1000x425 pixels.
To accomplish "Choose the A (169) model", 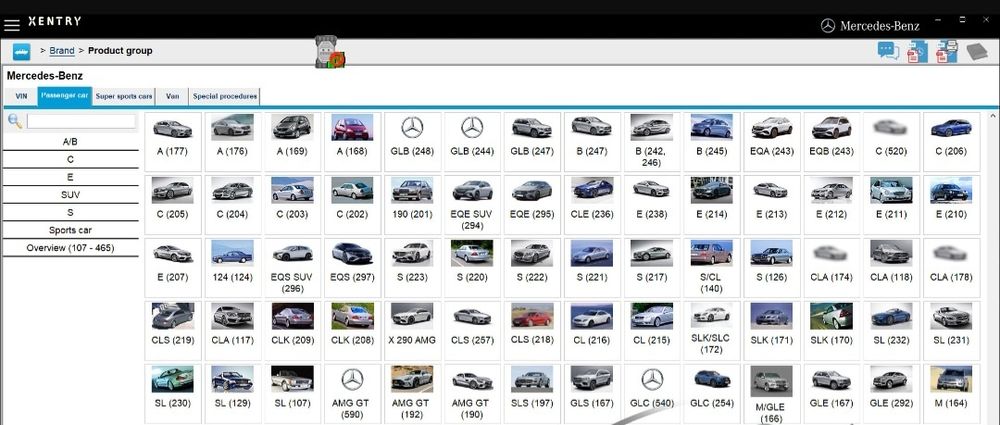I will click(x=292, y=141).
